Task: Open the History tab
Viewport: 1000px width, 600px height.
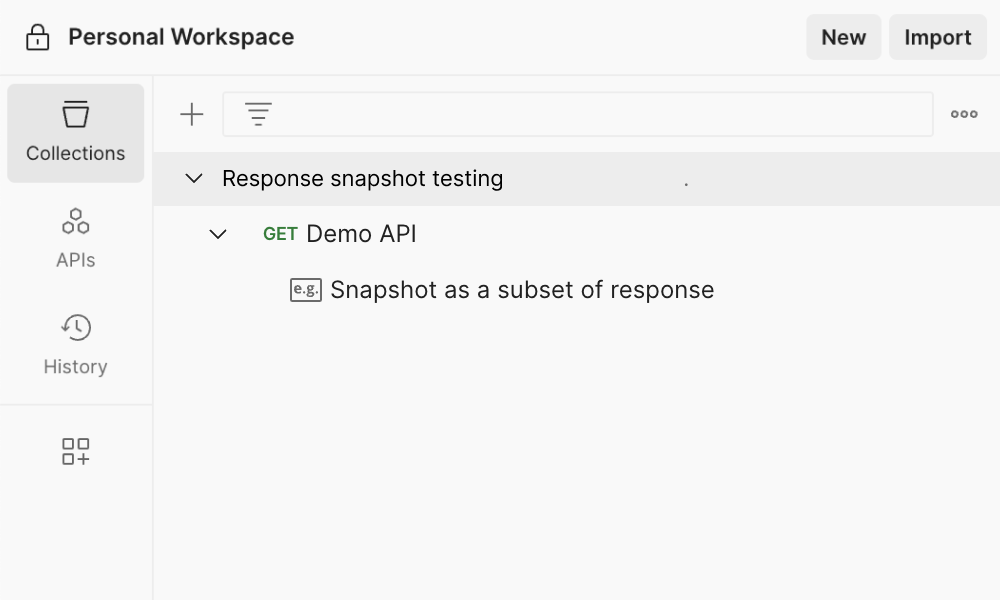Action: [x=75, y=345]
